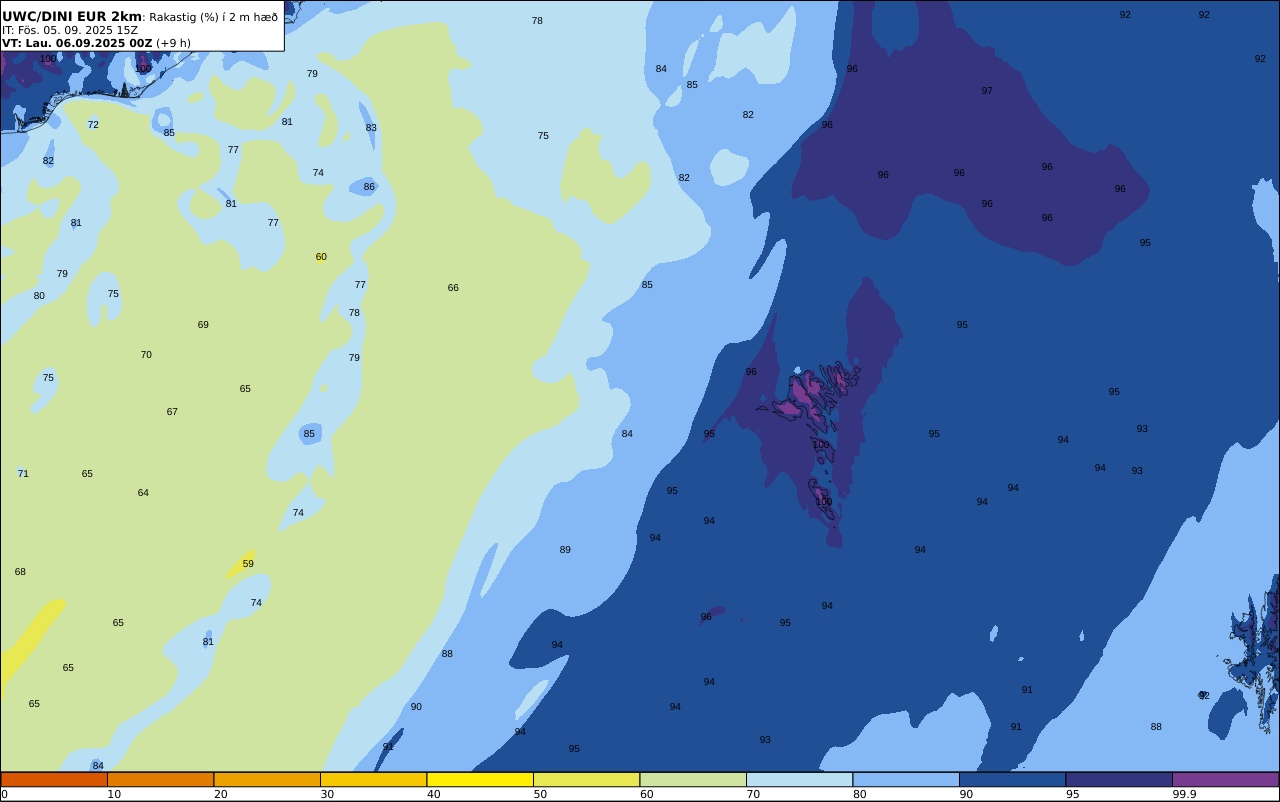The width and height of the screenshot is (1280, 802).
Task: Click the humidity value '97' on the map
Action: [x=987, y=91]
